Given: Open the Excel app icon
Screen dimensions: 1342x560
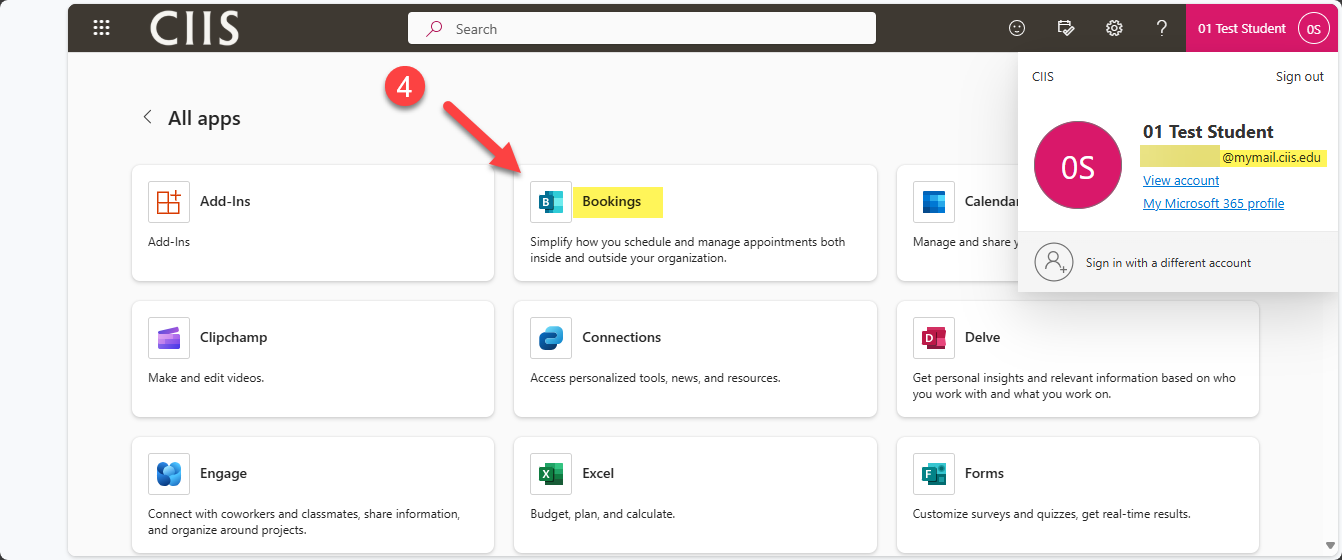Looking at the screenshot, I should point(551,474).
